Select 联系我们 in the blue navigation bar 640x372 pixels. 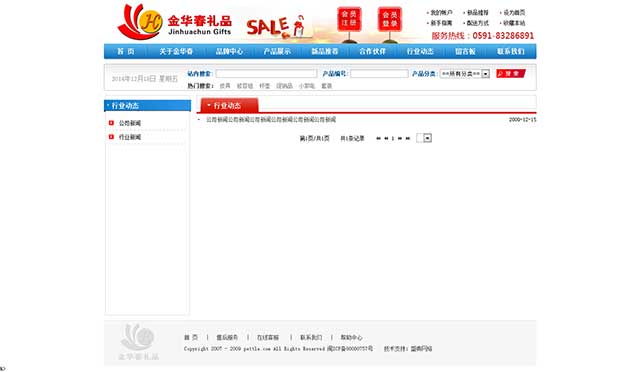[x=510, y=51]
